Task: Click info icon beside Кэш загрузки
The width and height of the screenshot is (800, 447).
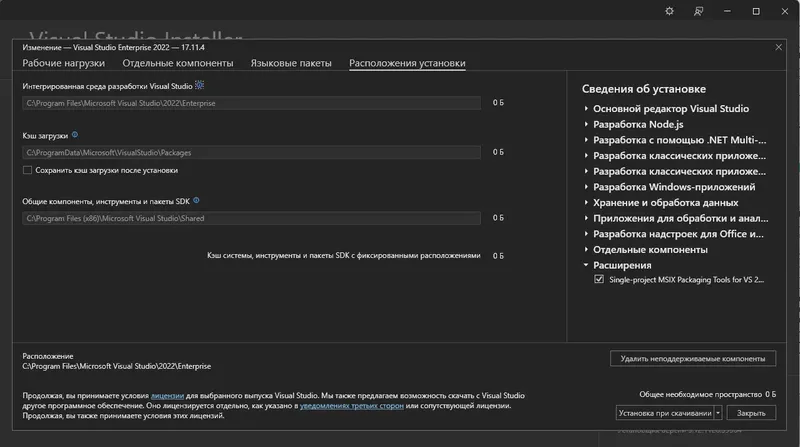Action: 75,135
